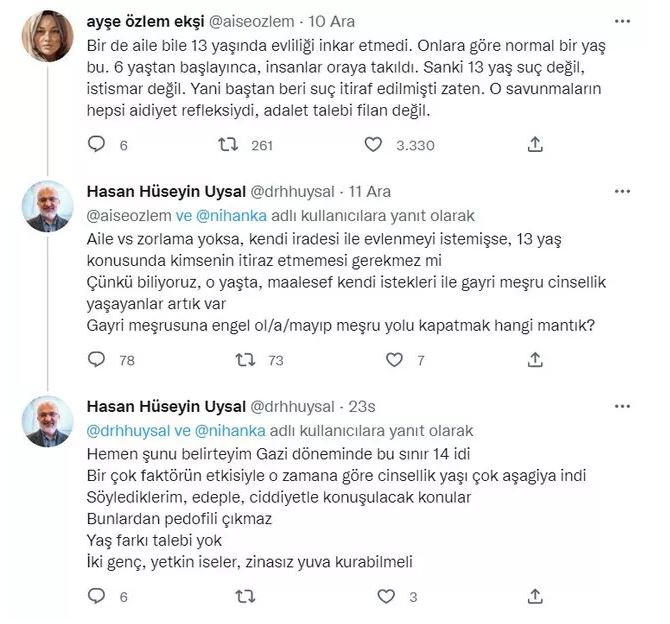The width and height of the screenshot is (670, 624).
Task: Retweet ayşe özlem ekşi's tweet
Action: 231,145
